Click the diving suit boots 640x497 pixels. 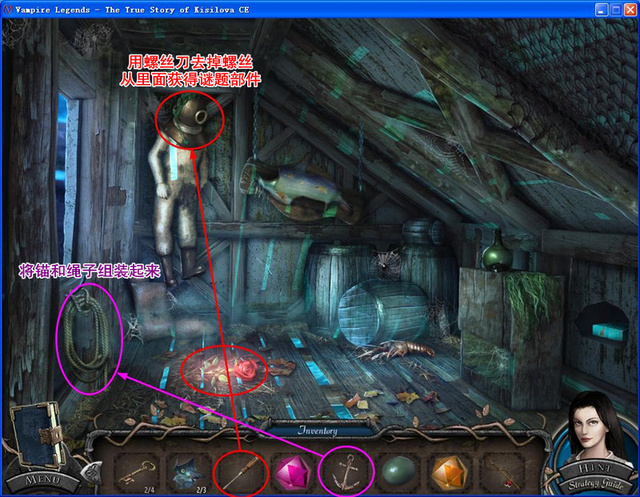(x=182, y=265)
